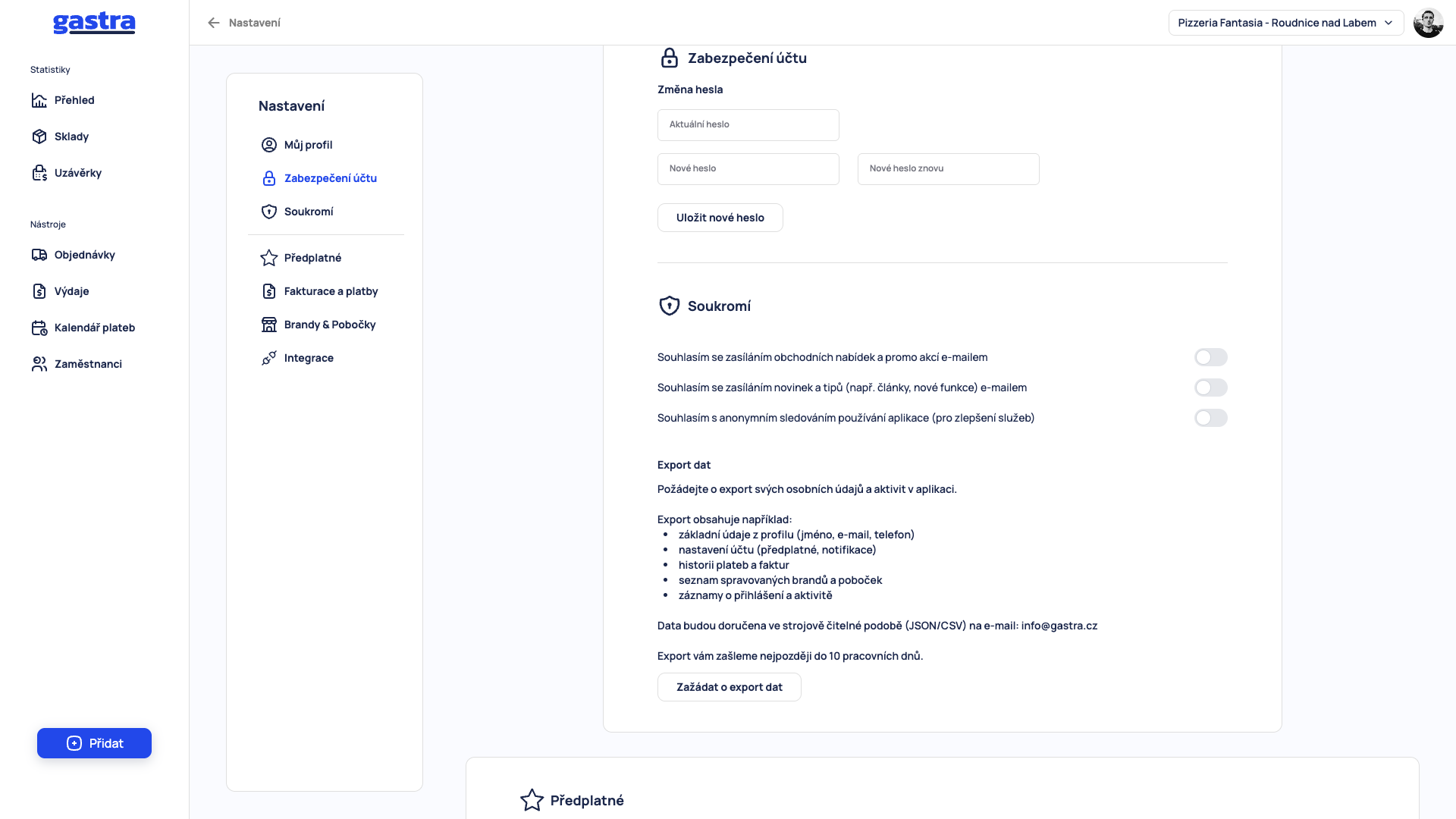Click the Přehled chart icon
1456x819 pixels.
(39, 100)
